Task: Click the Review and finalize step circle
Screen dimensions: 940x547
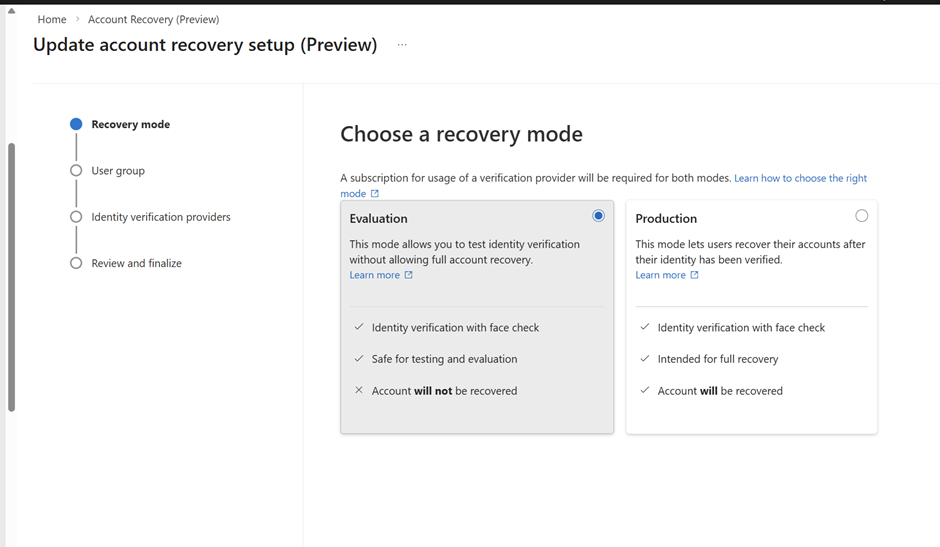Action: point(76,263)
